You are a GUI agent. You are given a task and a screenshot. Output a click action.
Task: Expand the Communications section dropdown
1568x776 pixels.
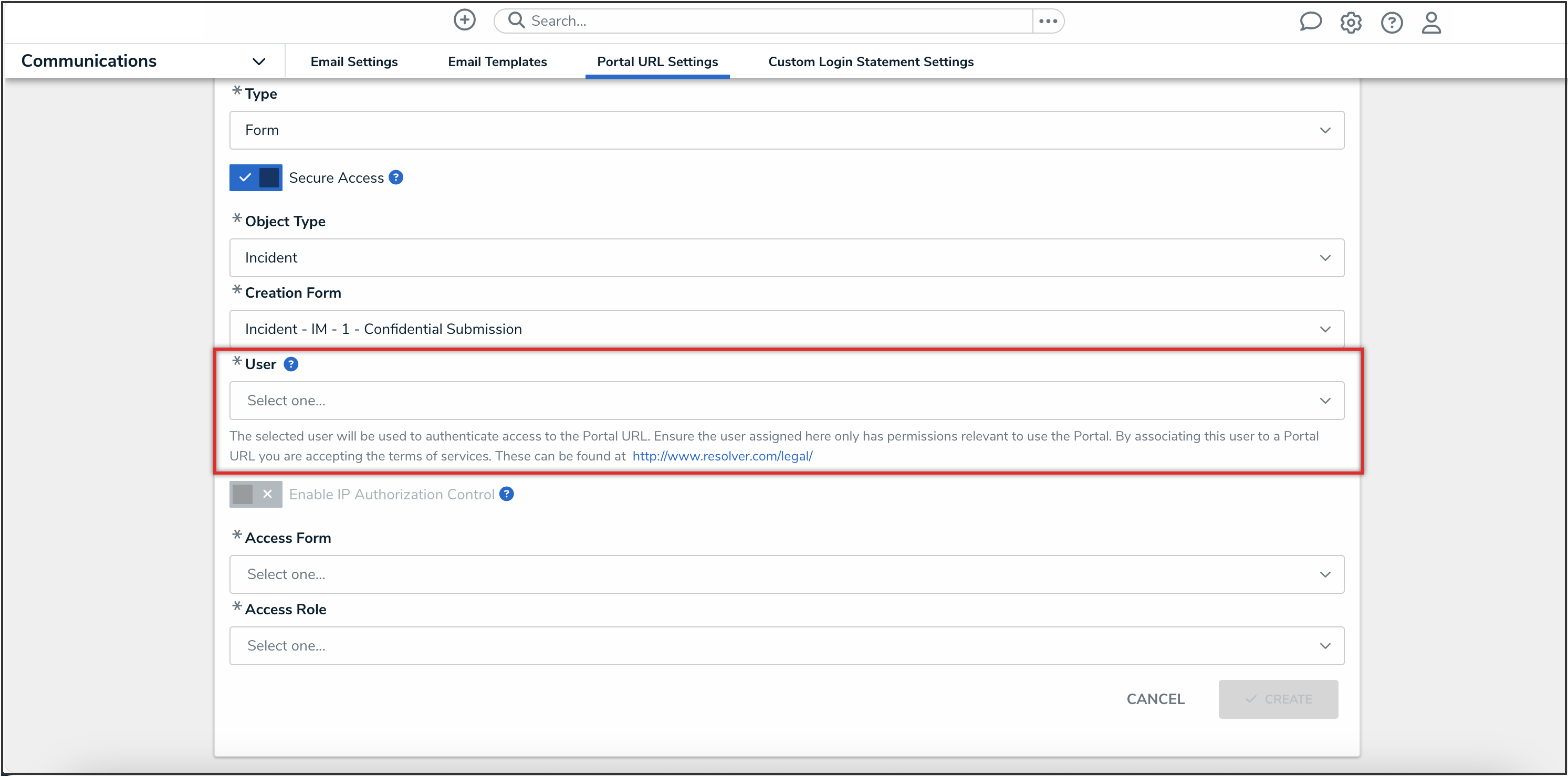[259, 61]
